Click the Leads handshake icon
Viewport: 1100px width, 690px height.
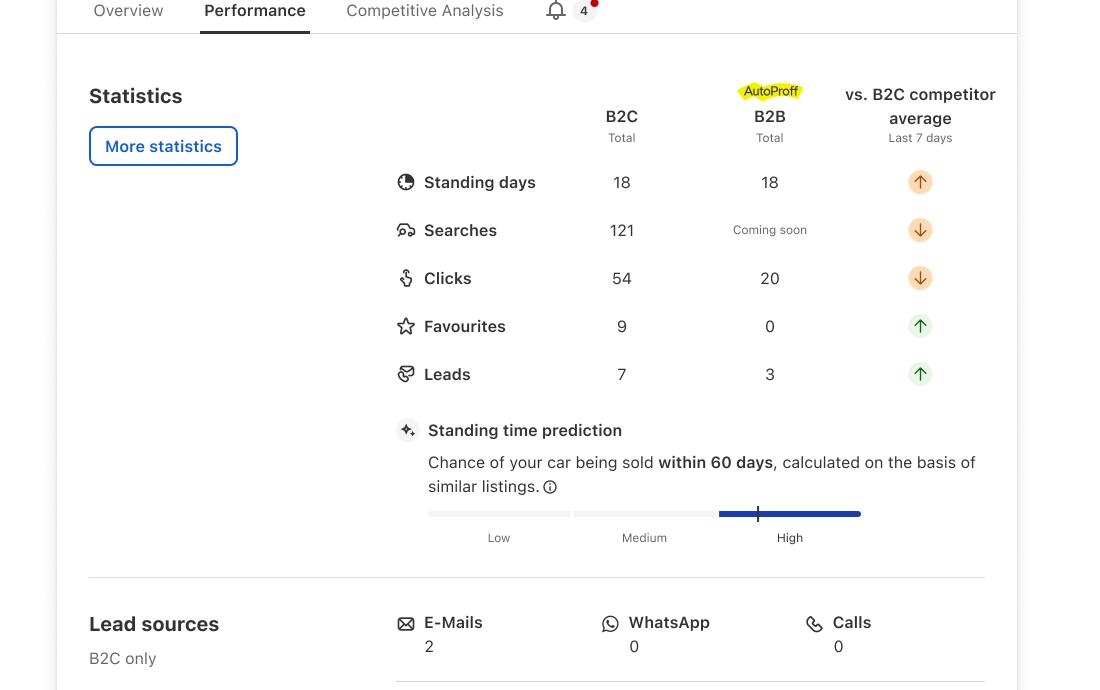pos(406,374)
